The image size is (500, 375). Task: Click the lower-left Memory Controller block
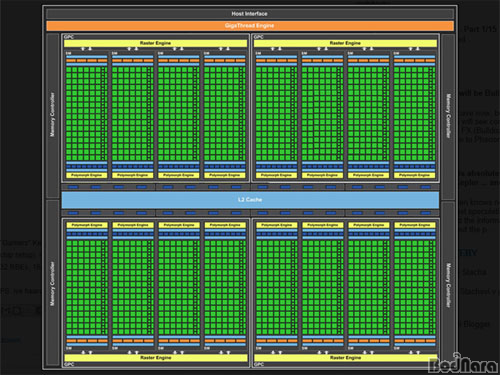click(x=52, y=283)
